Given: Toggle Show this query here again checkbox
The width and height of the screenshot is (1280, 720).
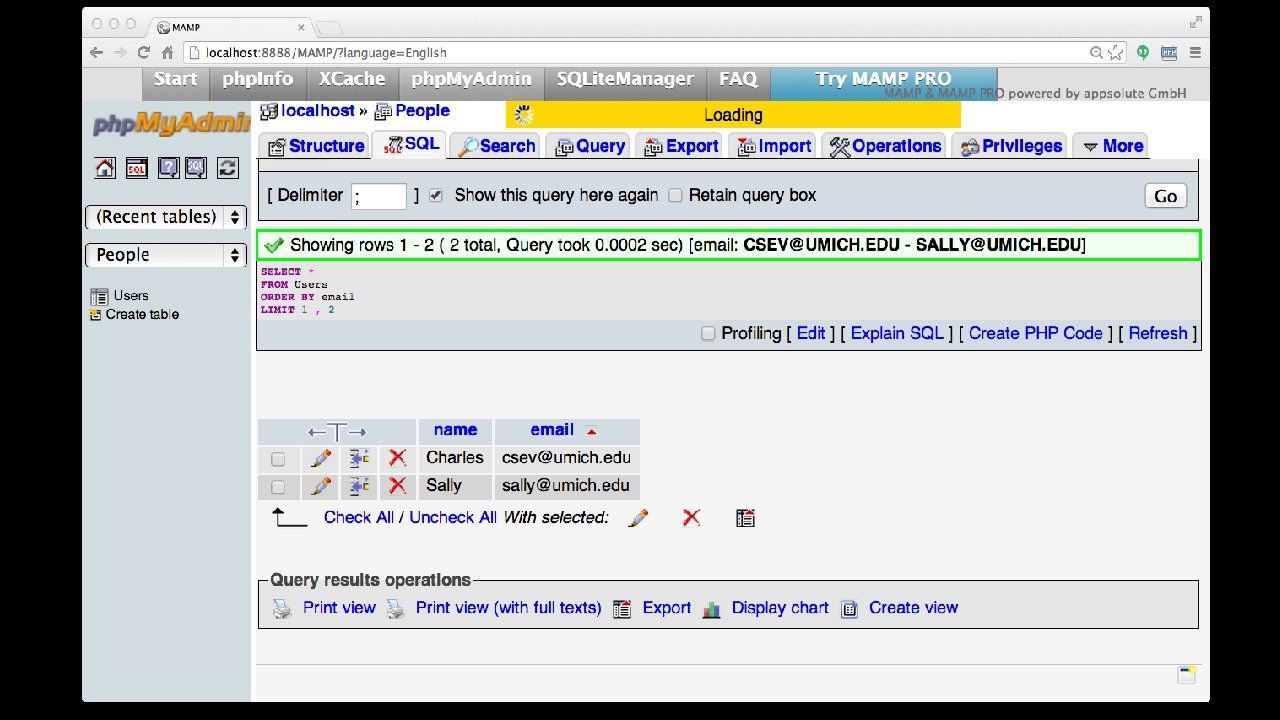Looking at the screenshot, I should [x=436, y=196].
